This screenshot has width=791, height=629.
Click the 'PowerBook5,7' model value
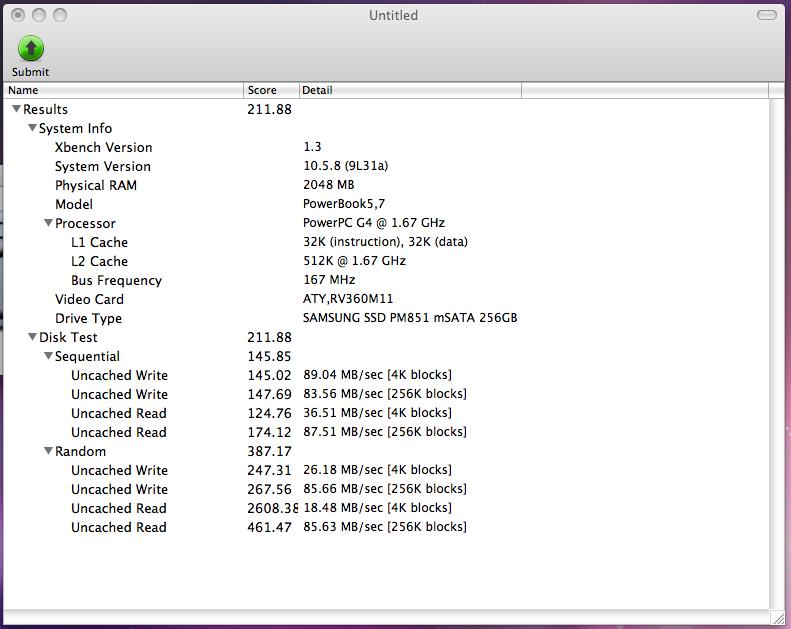tap(344, 204)
